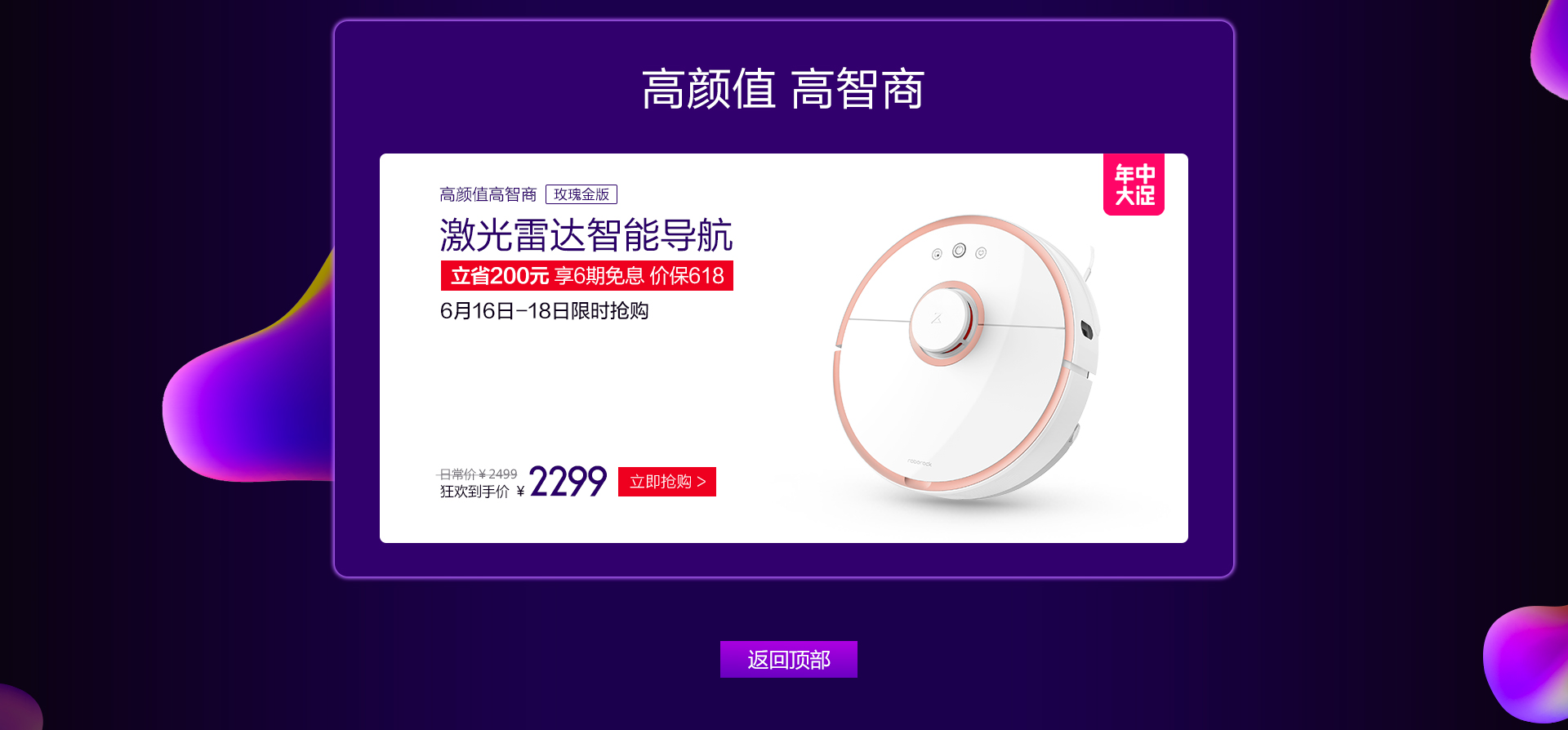Click the 2299 sale price

click(568, 482)
